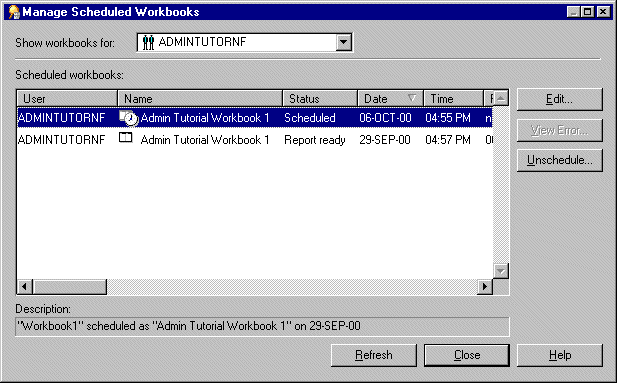Open Help for scheduled workbooks
This screenshot has height=383, width=617.
pos(560,355)
